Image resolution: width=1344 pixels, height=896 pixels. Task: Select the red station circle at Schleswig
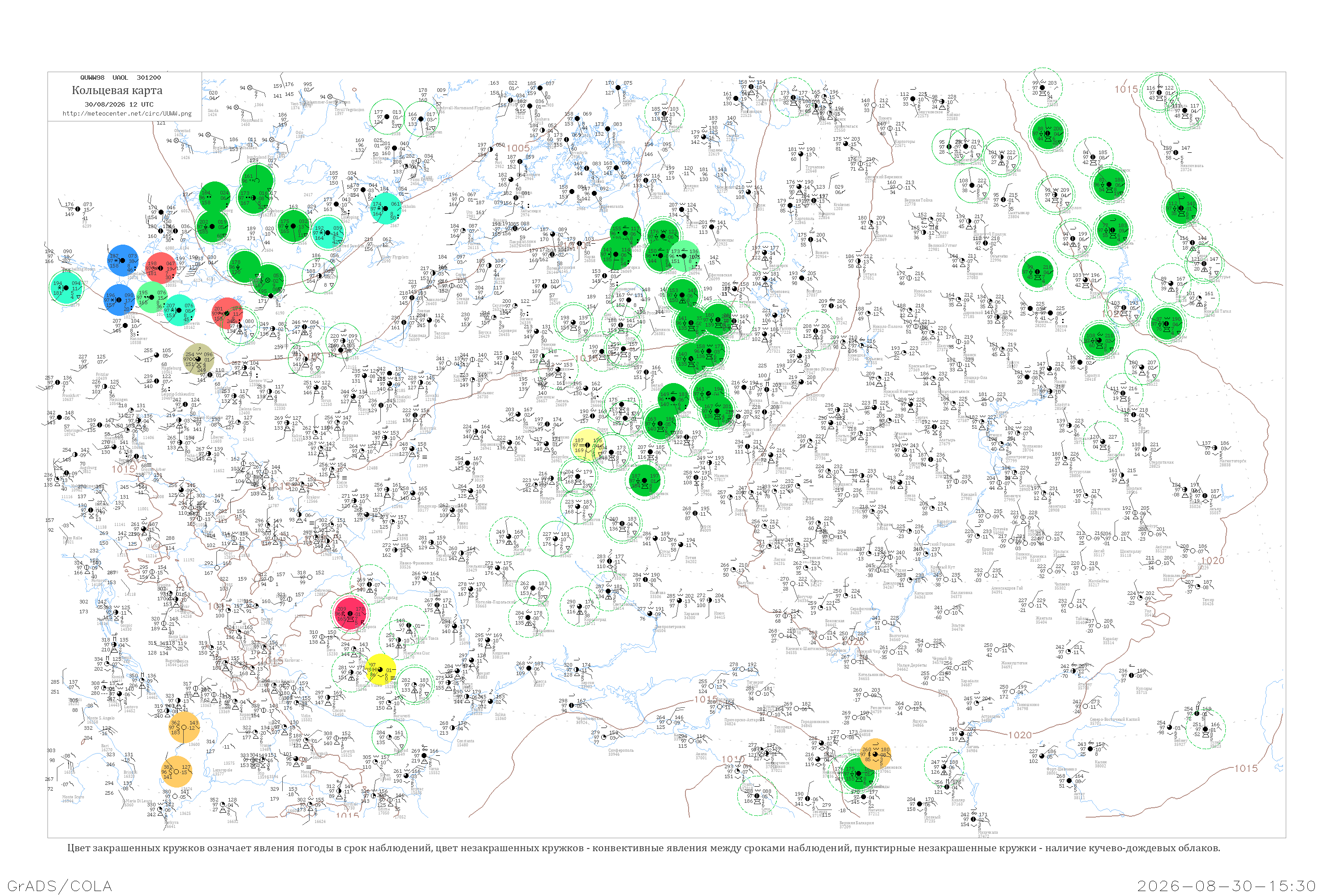(160, 268)
